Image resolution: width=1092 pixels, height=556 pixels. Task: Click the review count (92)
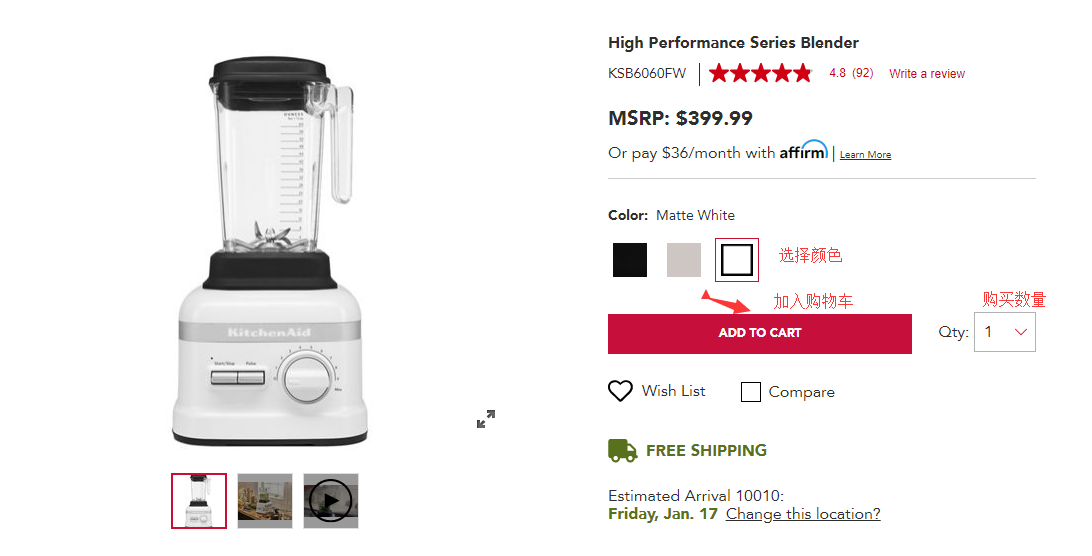862,74
